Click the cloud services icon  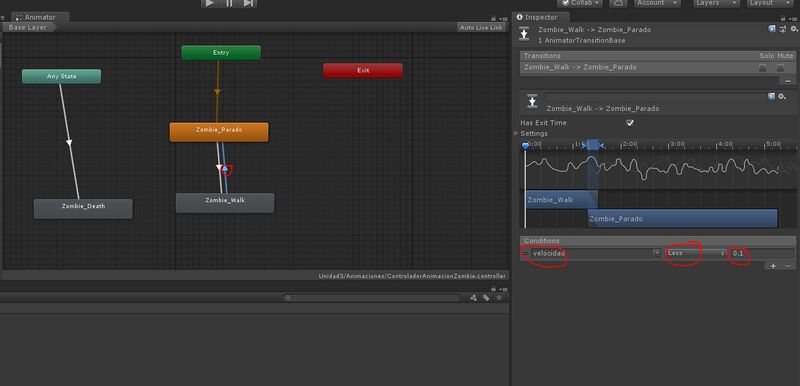(x=618, y=3)
